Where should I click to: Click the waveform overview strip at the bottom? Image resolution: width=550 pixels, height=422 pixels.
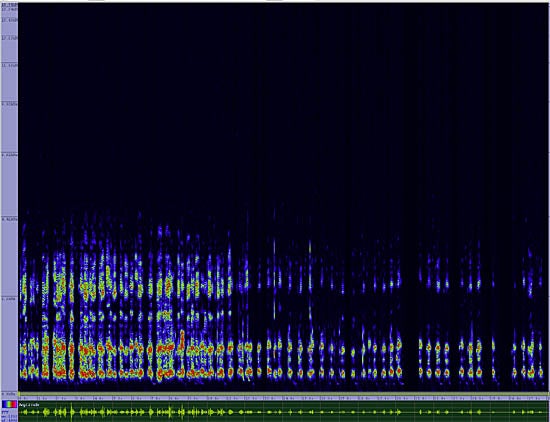click(x=283, y=411)
